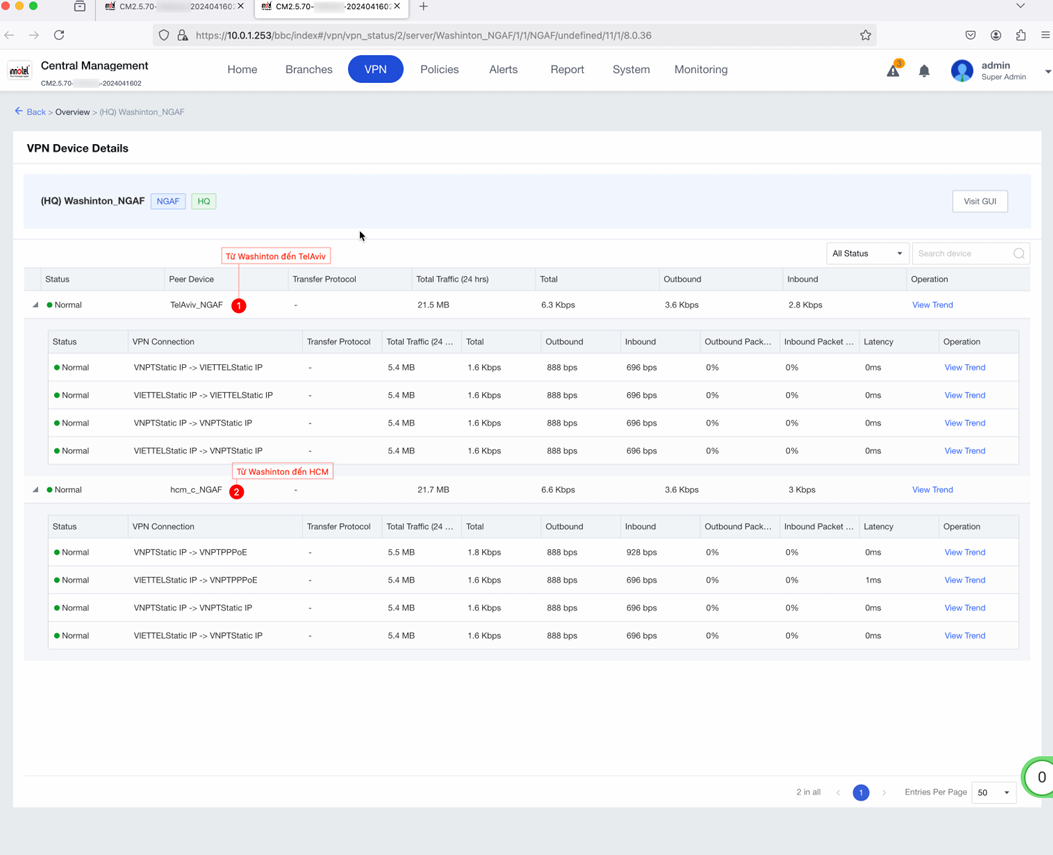Open a new browser tab
Image resolution: width=1053 pixels, height=855 pixels.
tap(423, 7)
